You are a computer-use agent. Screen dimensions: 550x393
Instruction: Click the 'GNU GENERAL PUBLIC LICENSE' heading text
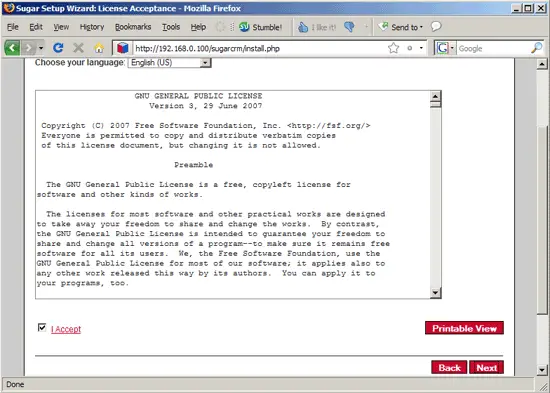199,96
